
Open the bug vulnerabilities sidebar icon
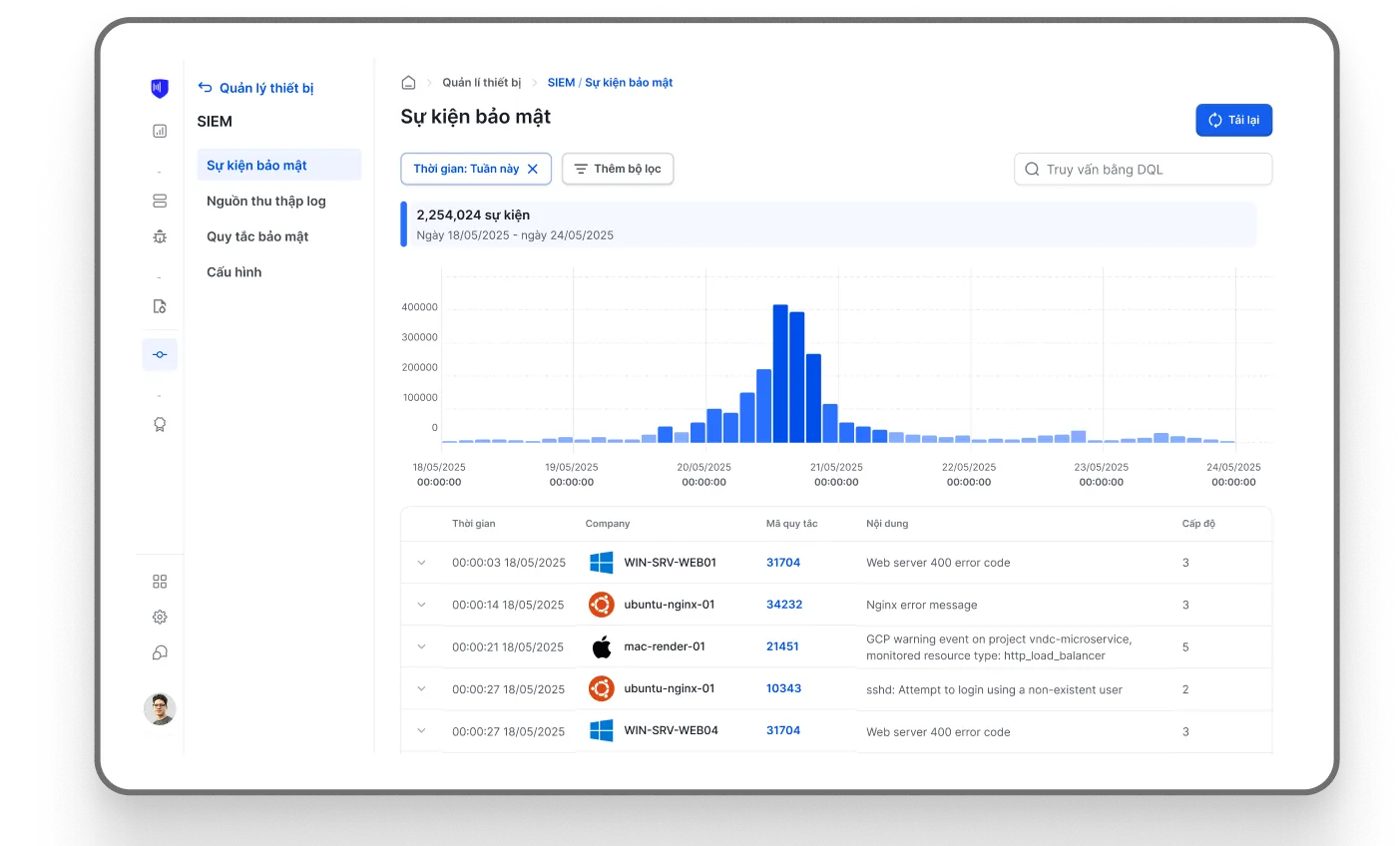[x=160, y=236]
